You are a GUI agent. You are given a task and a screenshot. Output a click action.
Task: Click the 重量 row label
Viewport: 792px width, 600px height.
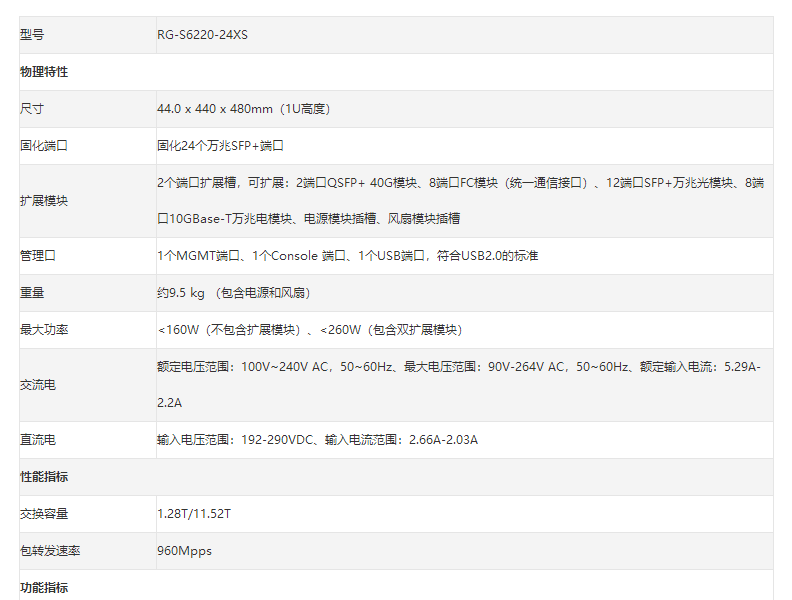click(32, 293)
